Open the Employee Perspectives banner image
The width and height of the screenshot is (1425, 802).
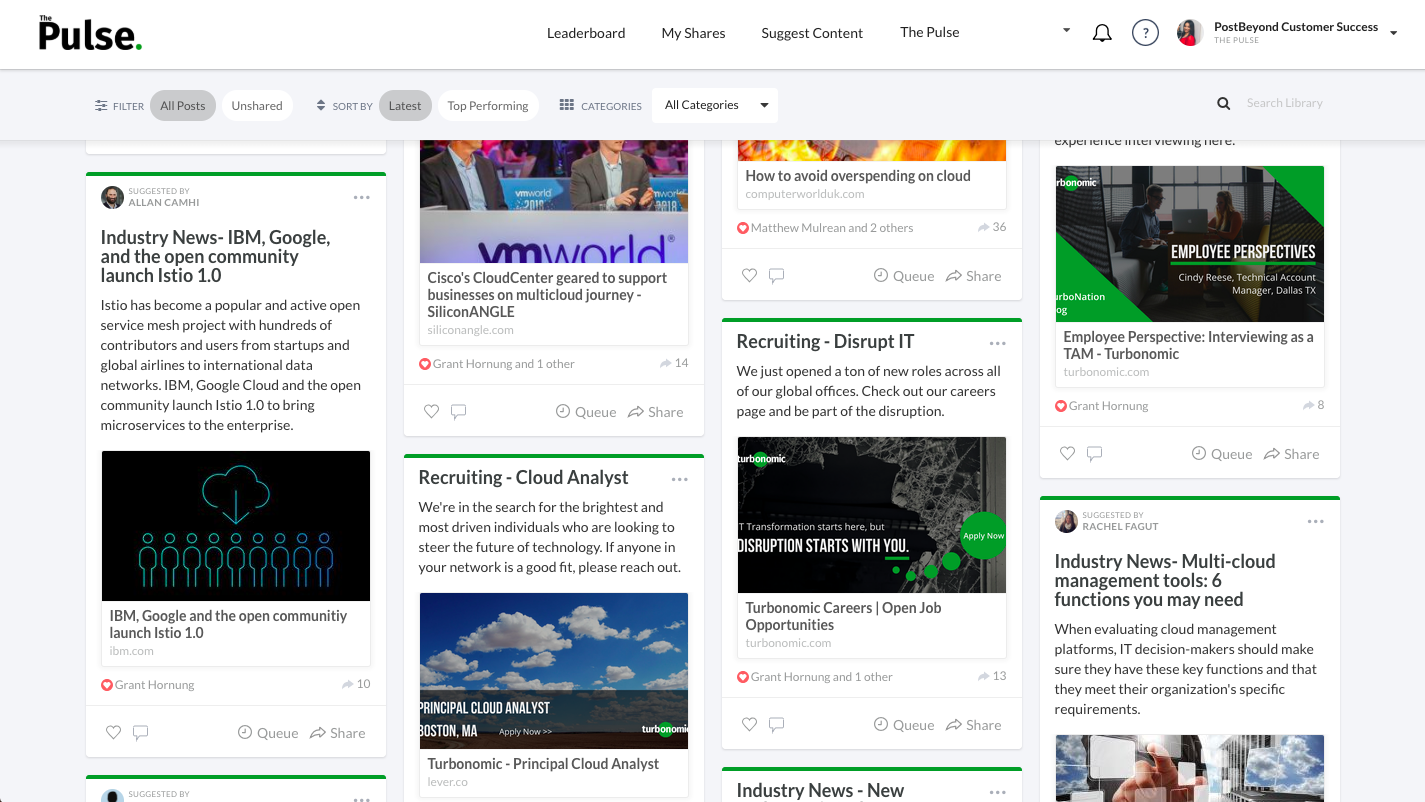click(1190, 244)
